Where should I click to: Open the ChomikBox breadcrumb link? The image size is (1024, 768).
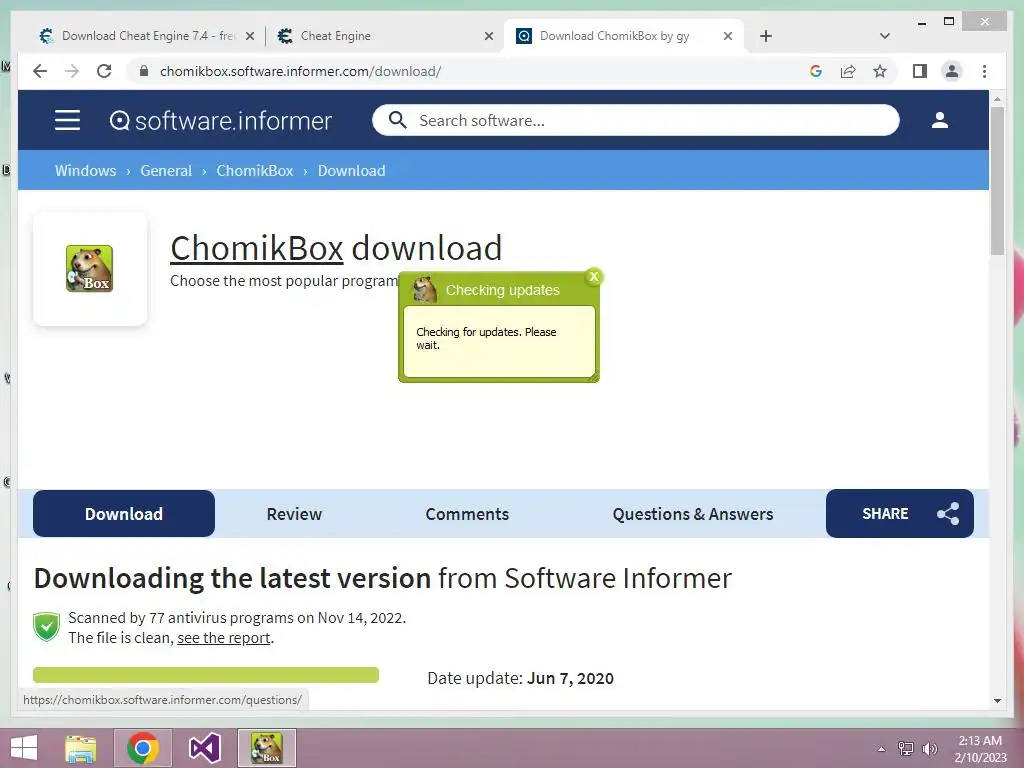[x=255, y=170]
